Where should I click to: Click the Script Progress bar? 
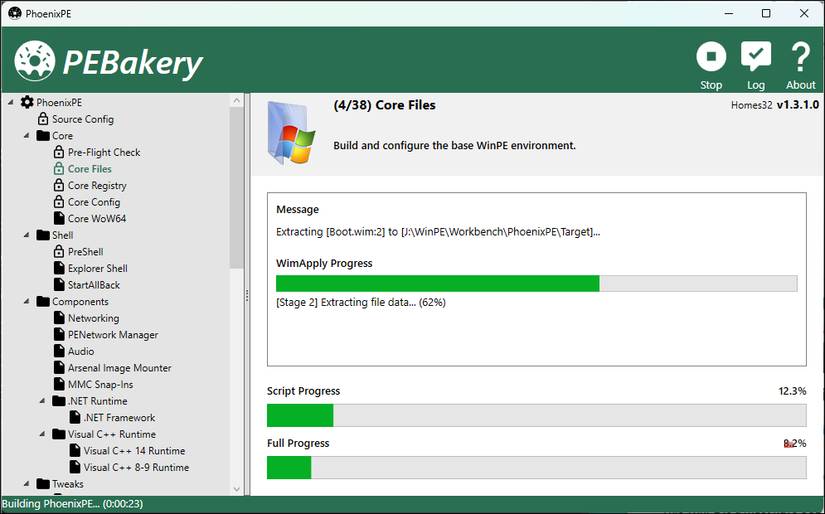coord(537,415)
